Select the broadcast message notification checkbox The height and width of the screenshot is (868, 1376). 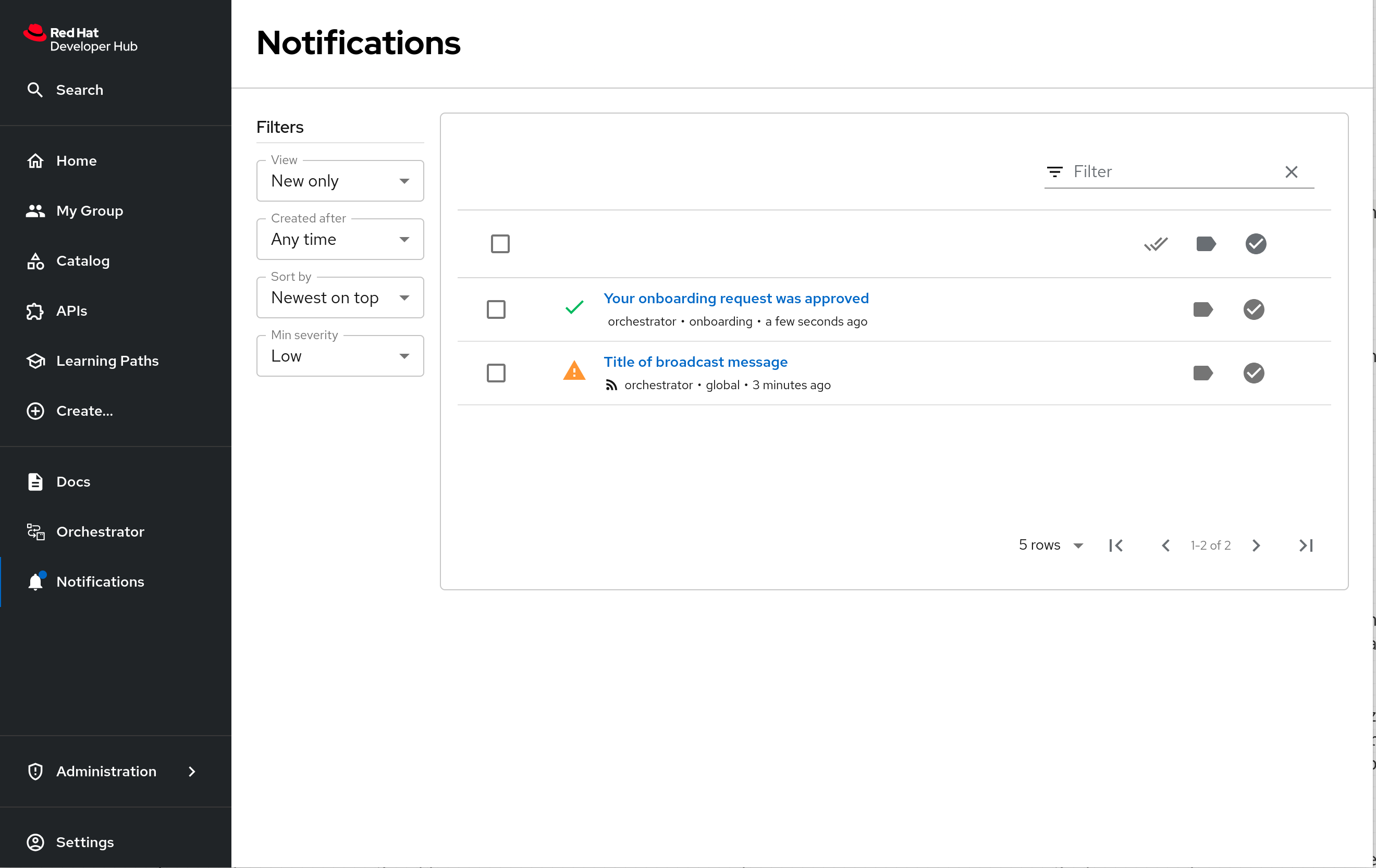click(496, 373)
